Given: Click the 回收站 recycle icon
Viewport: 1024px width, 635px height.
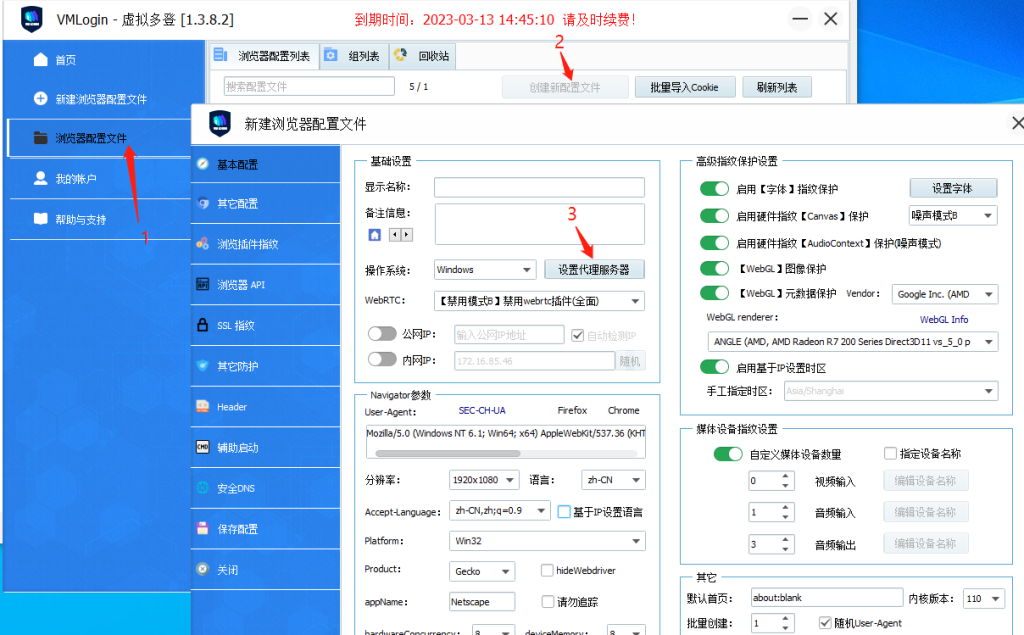Looking at the screenshot, I should (x=400, y=54).
